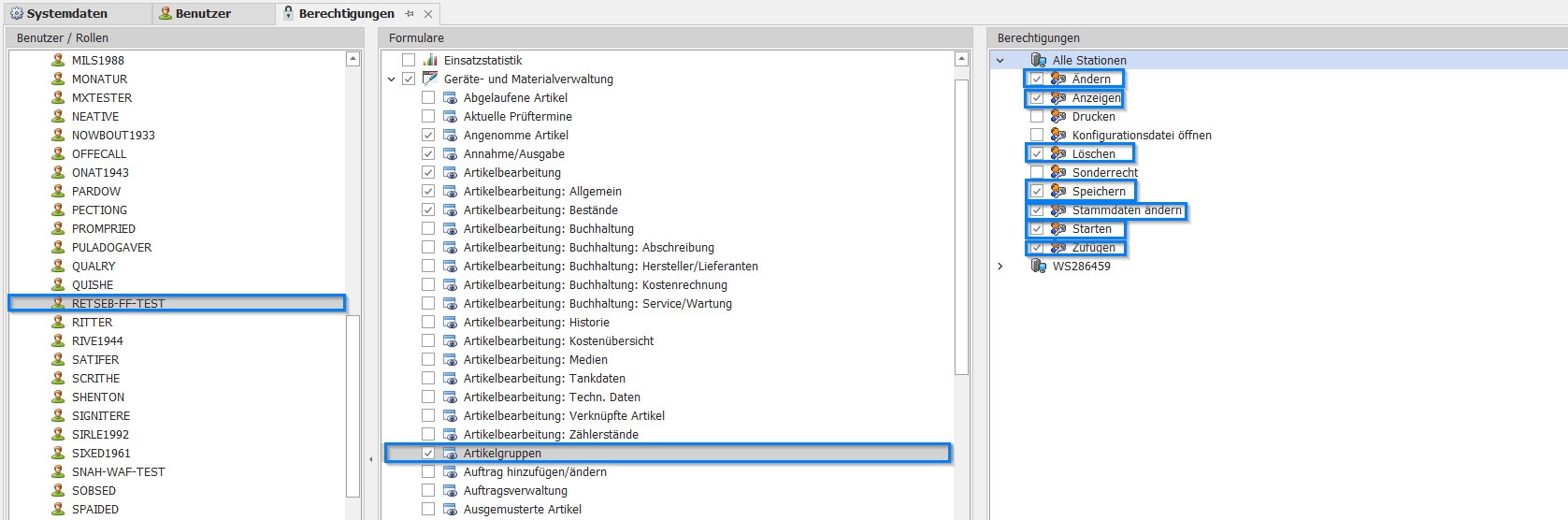
Task: Collapse the Geräte- und Materialverwaltung tree node
Action: click(392, 79)
